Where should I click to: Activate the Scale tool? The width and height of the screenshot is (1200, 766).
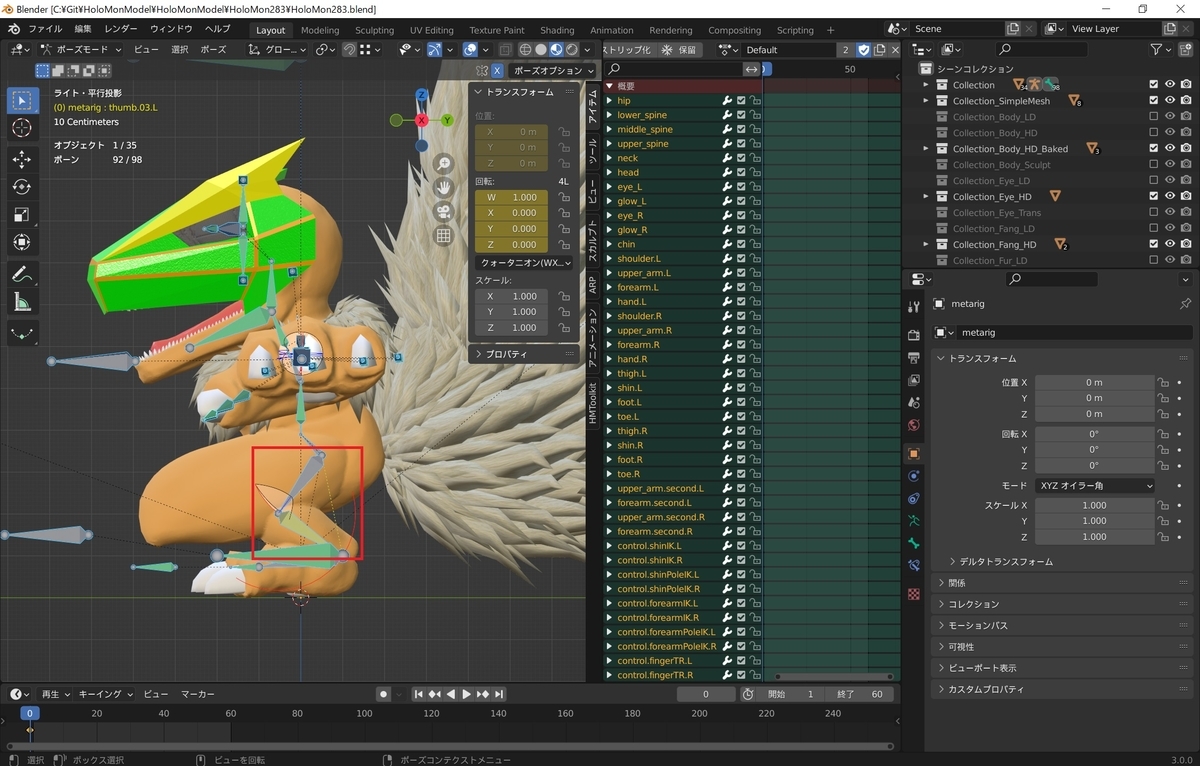pos(23,215)
